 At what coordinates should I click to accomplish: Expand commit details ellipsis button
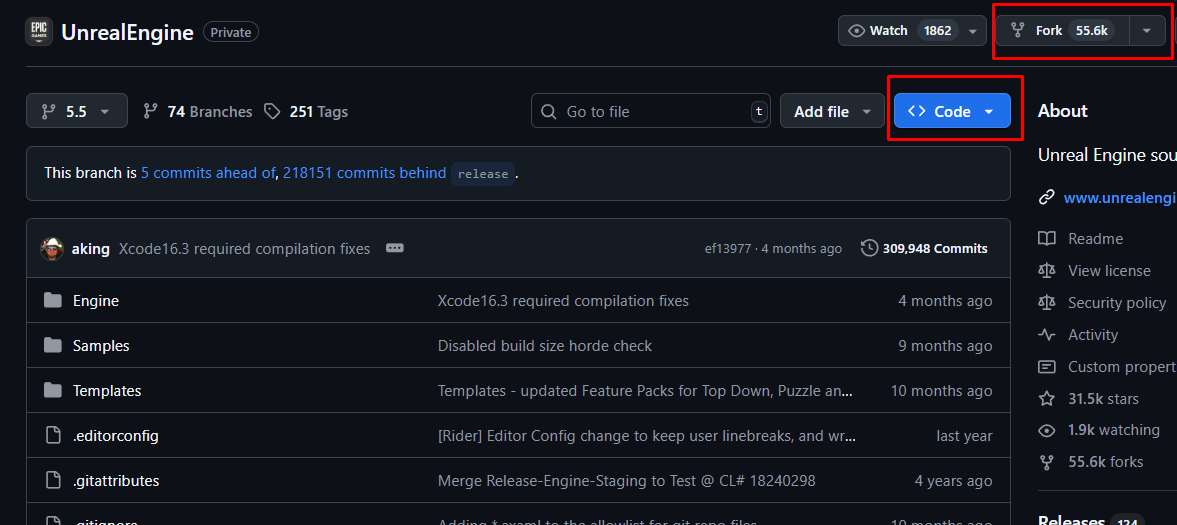pyautogui.click(x=395, y=249)
